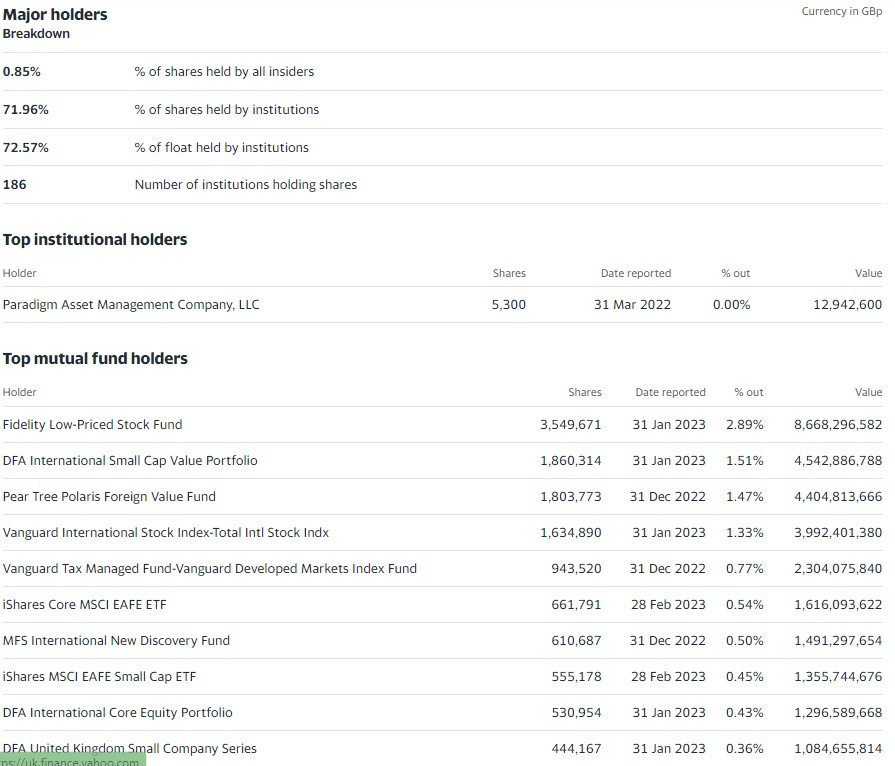Screen dimensions: 895x766
Task: Click 'Currency in GBp' label
Action: [x=841, y=11]
